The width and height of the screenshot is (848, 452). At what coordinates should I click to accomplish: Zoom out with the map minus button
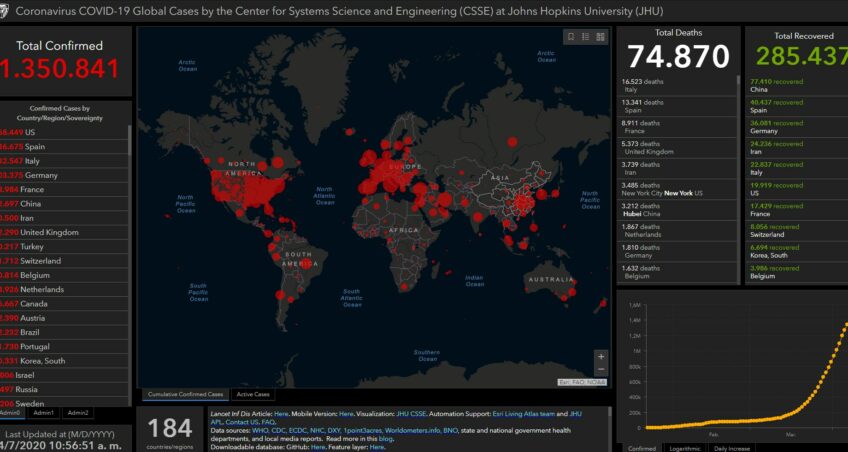(601, 370)
